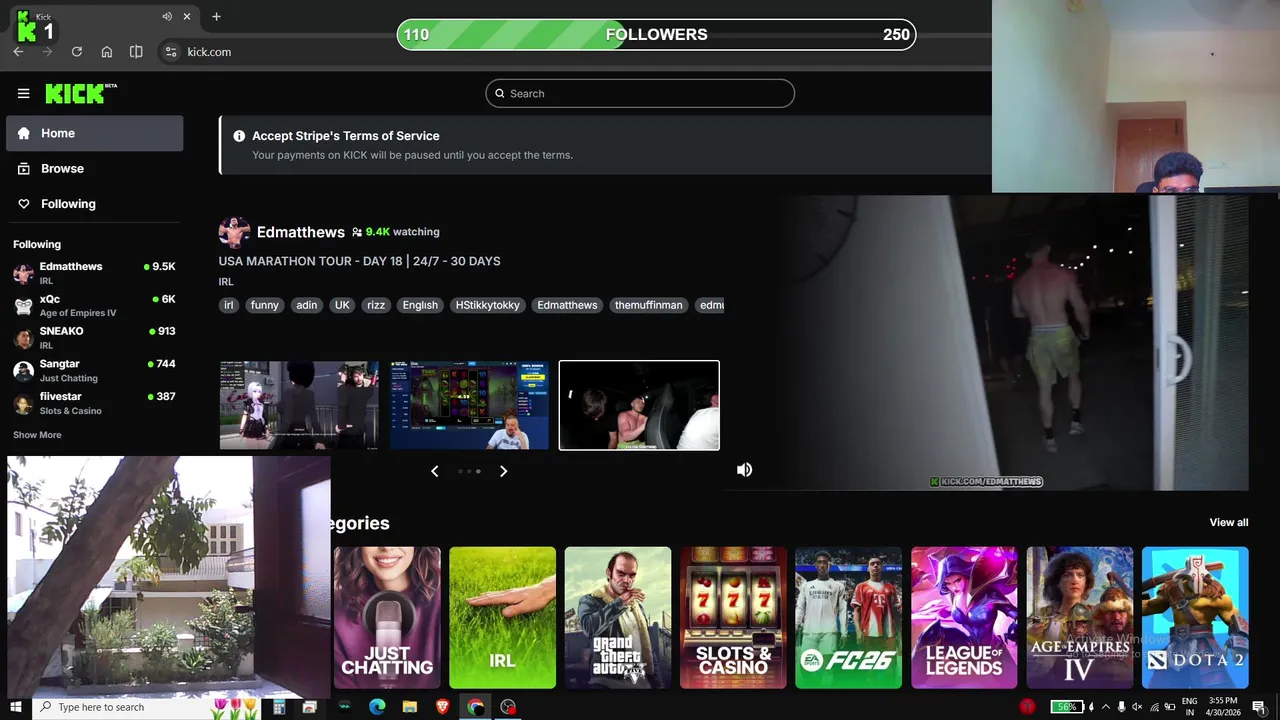Select the adin tag
The width and height of the screenshot is (1280, 720).
pyautogui.click(x=306, y=305)
